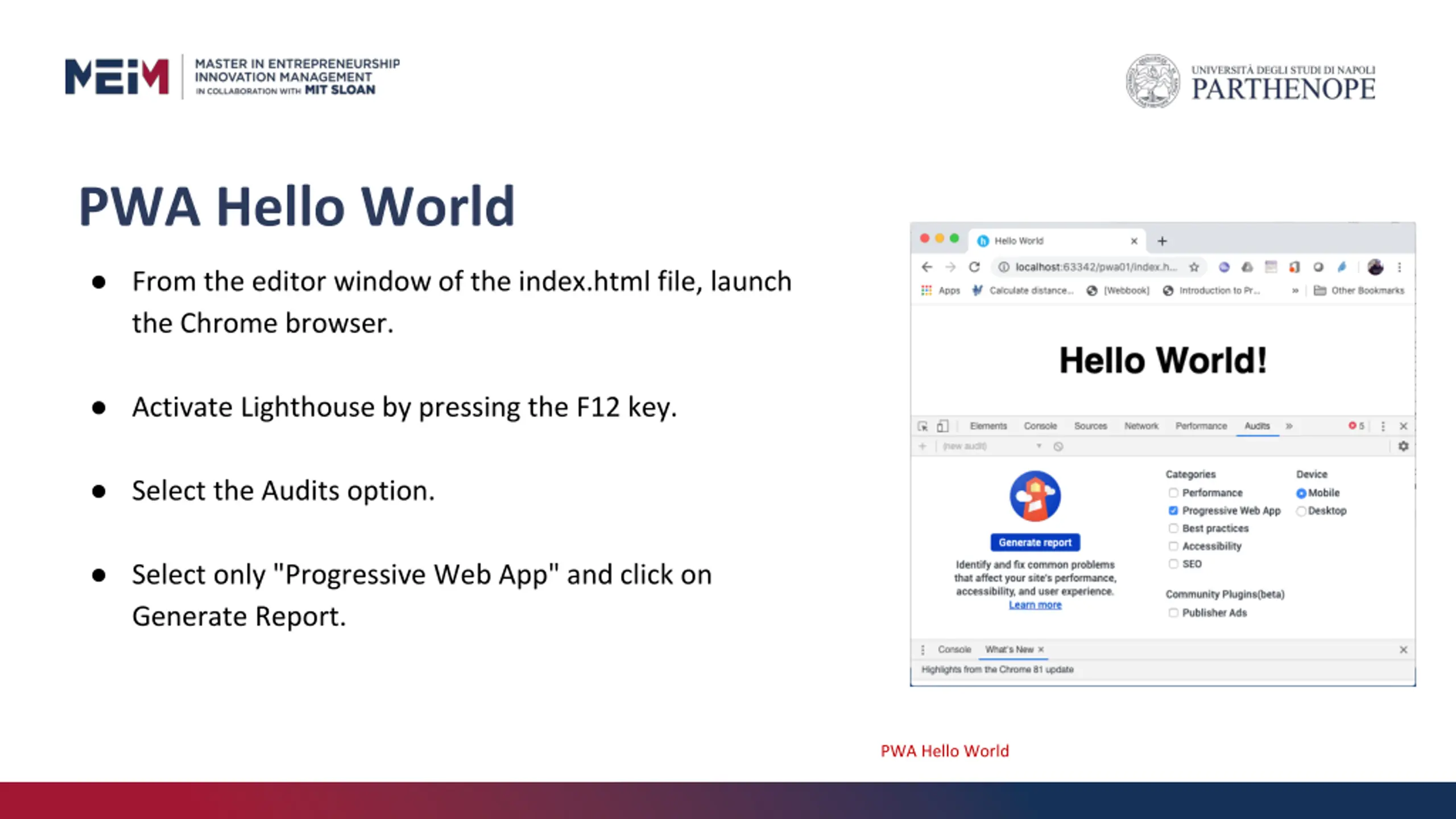The image size is (1456, 819).
Task: Click the red PWA Hello World footer text
Action: tap(945, 751)
